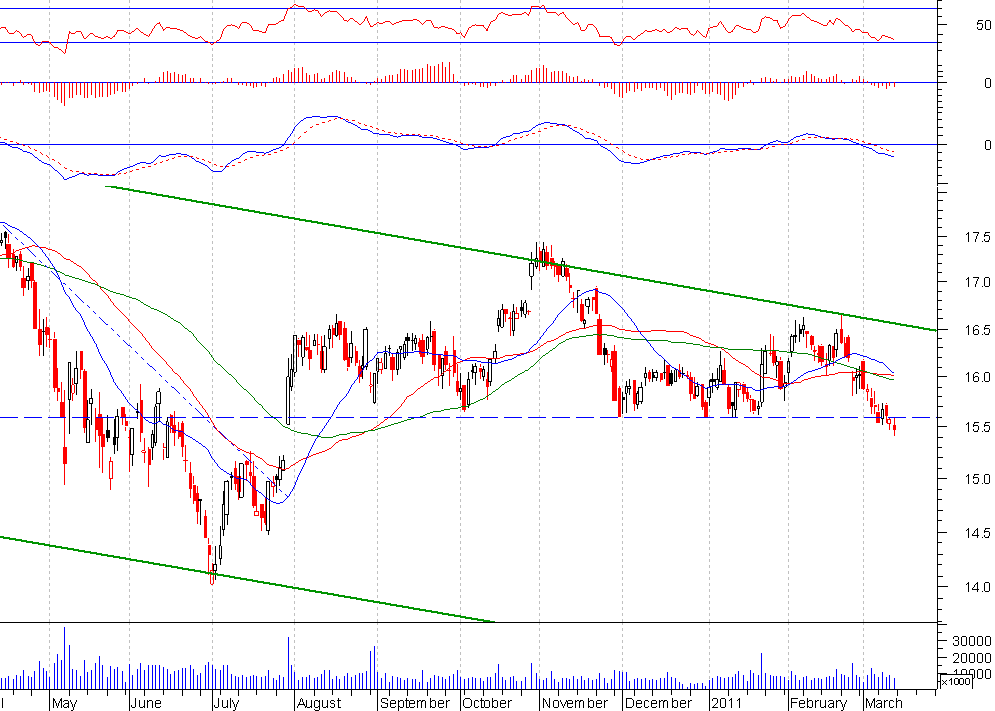Select the July month label
The height and width of the screenshot is (711, 995).
click(x=227, y=703)
